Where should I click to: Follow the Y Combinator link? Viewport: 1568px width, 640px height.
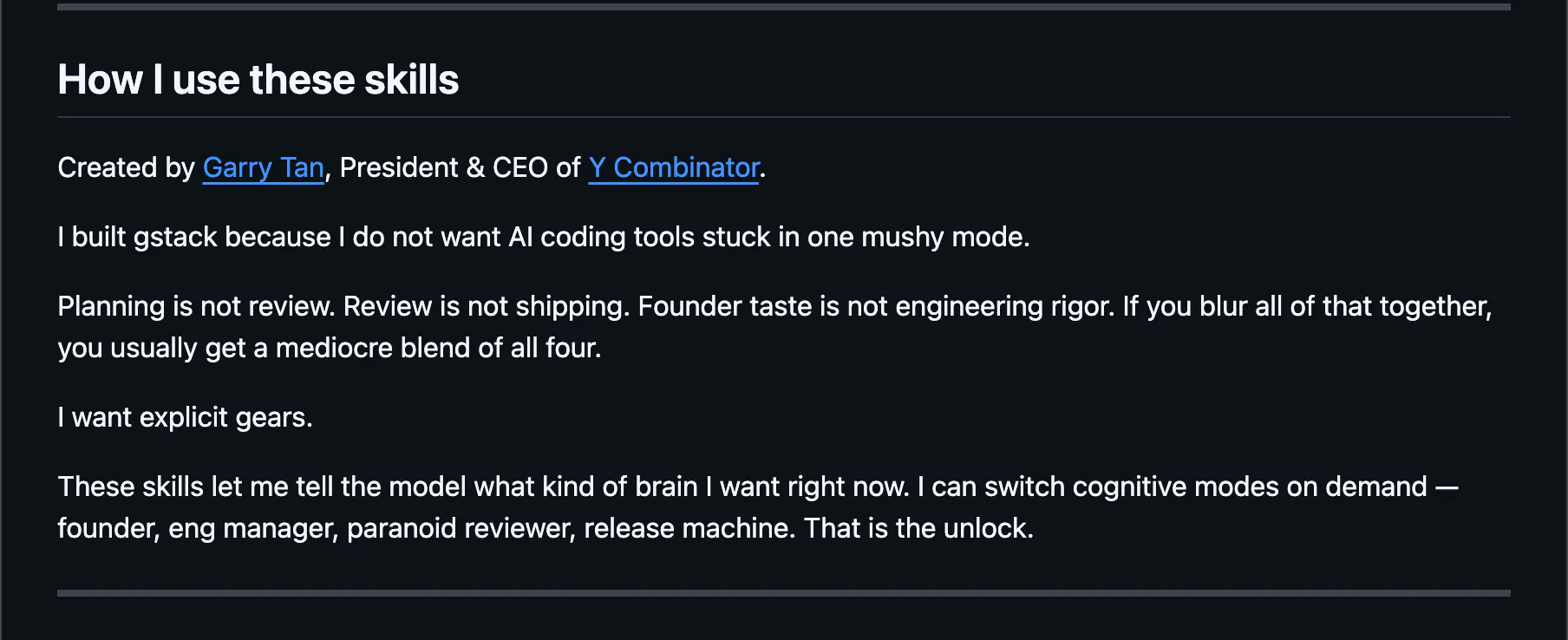click(674, 167)
